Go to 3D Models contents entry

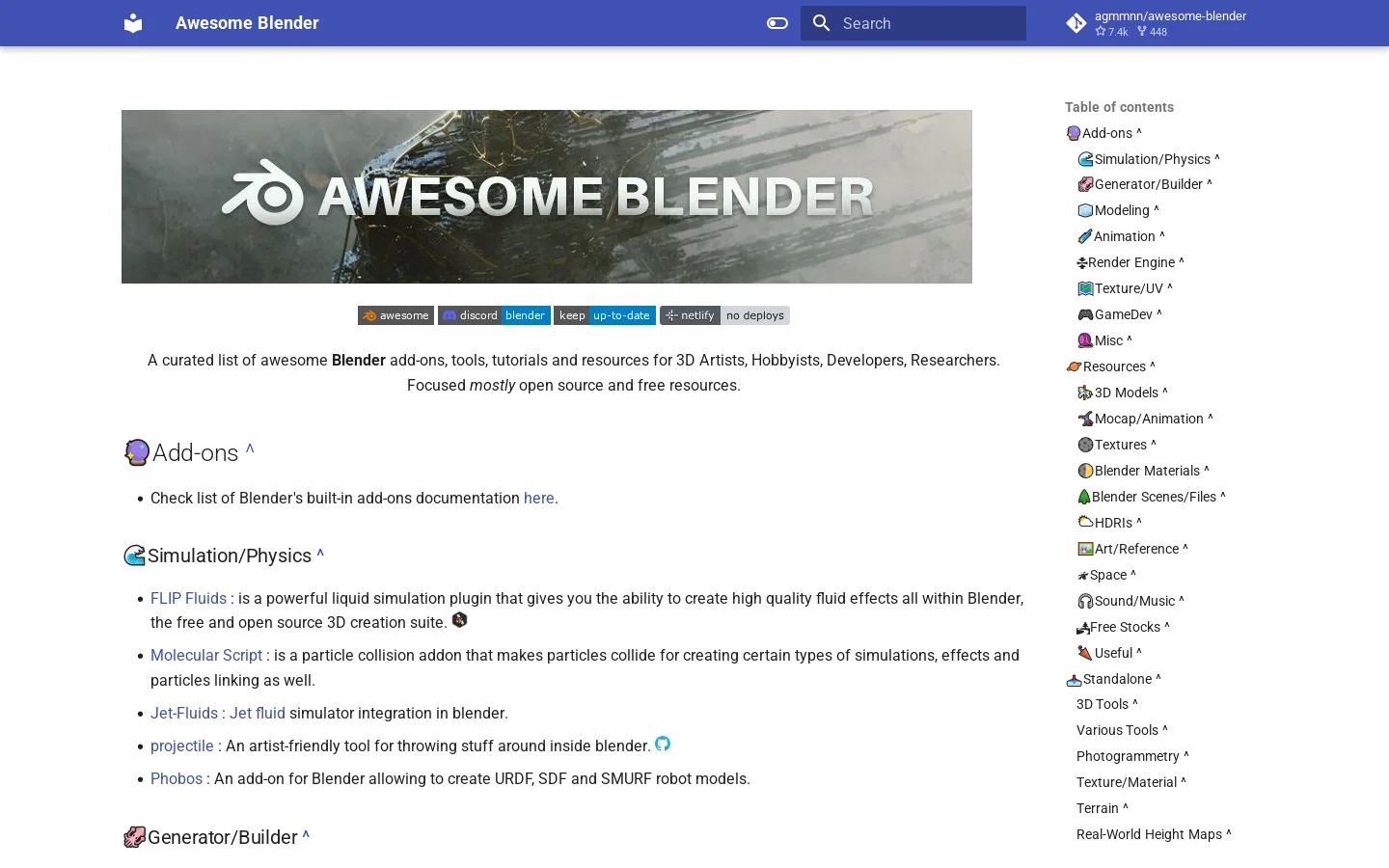tap(1123, 393)
